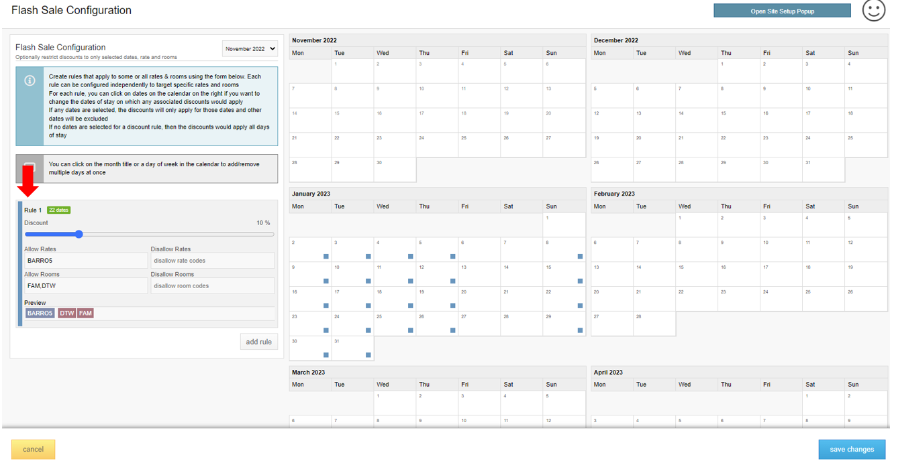This screenshot has width=898, height=464.
Task: Focus the Disallow Rates input field
Action: (212, 261)
